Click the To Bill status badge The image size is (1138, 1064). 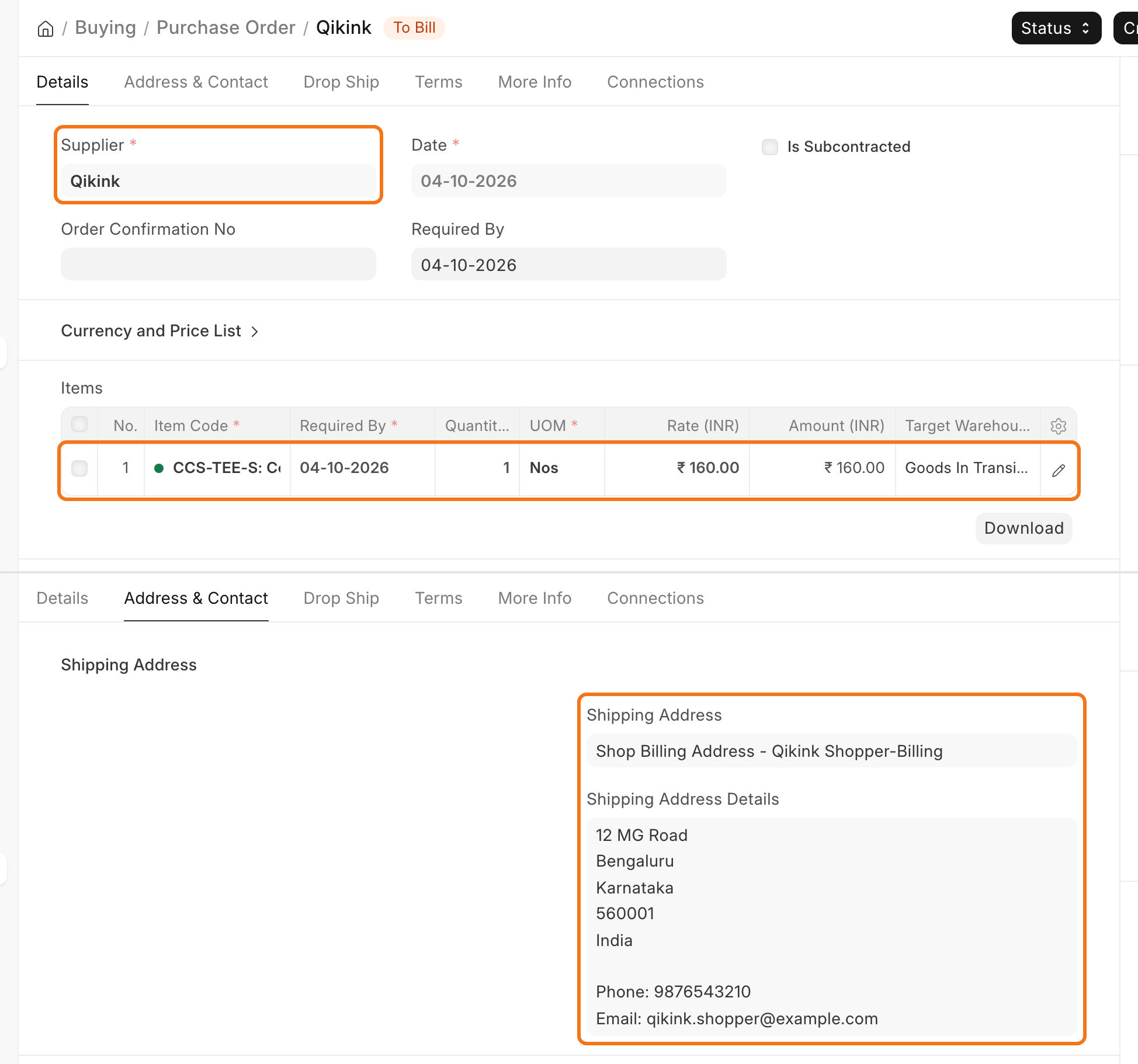click(x=414, y=27)
